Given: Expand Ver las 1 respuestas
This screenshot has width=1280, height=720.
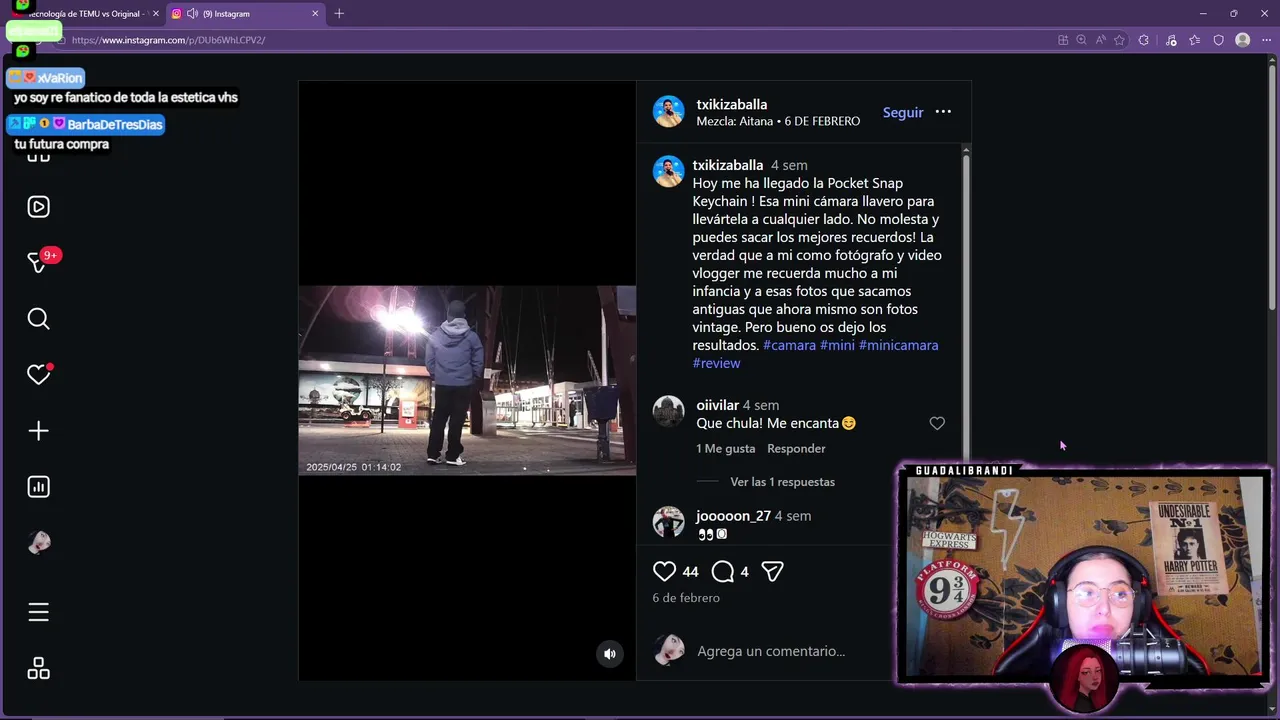Looking at the screenshot, I should coord(782,482).
